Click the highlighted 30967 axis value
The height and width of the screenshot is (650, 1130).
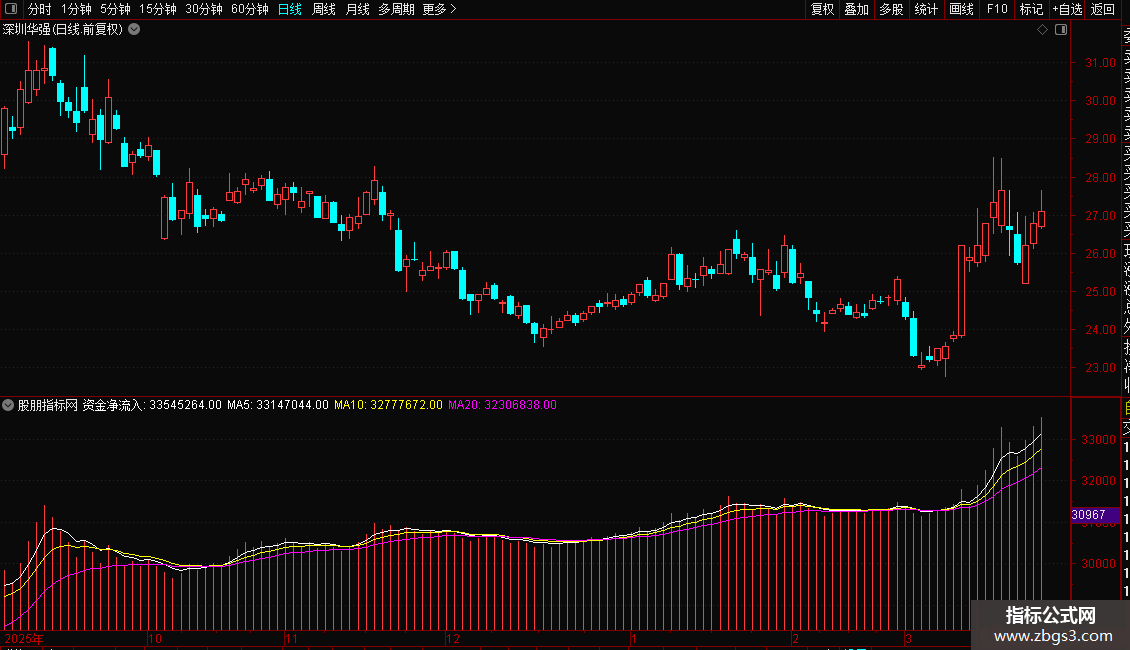[x=1095, y=515]
